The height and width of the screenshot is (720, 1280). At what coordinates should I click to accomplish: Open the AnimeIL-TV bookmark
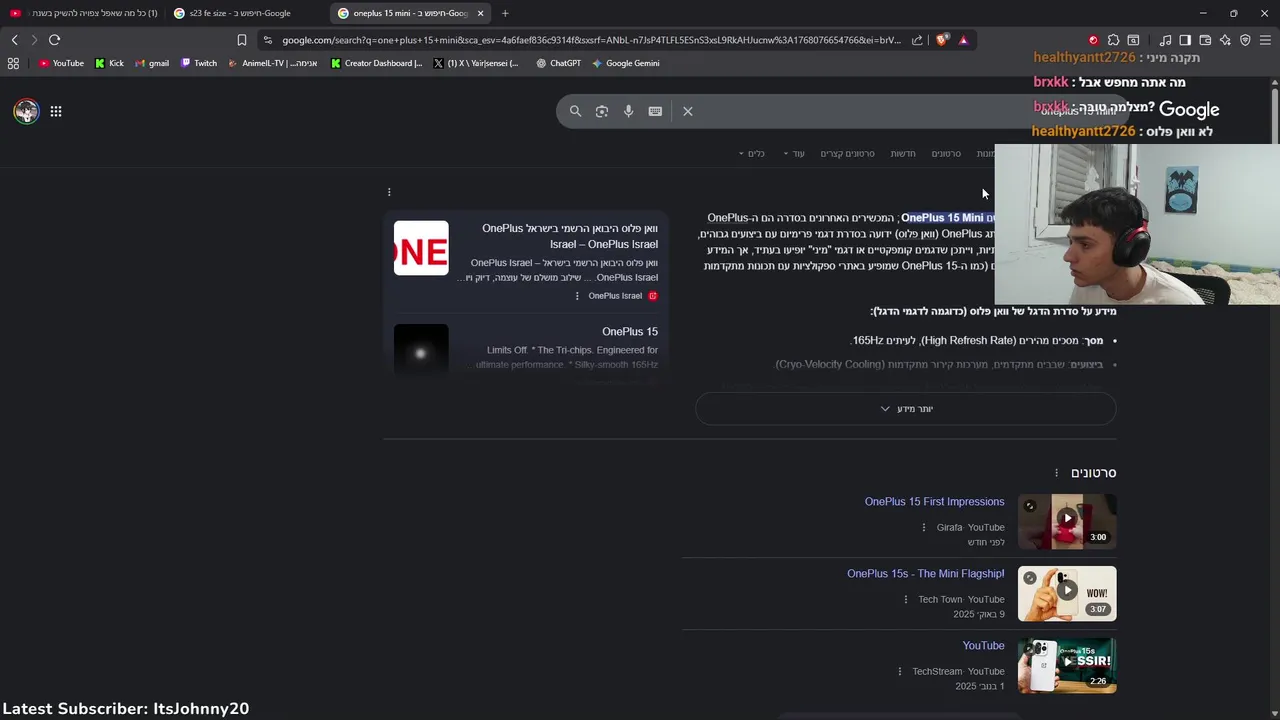(x=272, y=63)
